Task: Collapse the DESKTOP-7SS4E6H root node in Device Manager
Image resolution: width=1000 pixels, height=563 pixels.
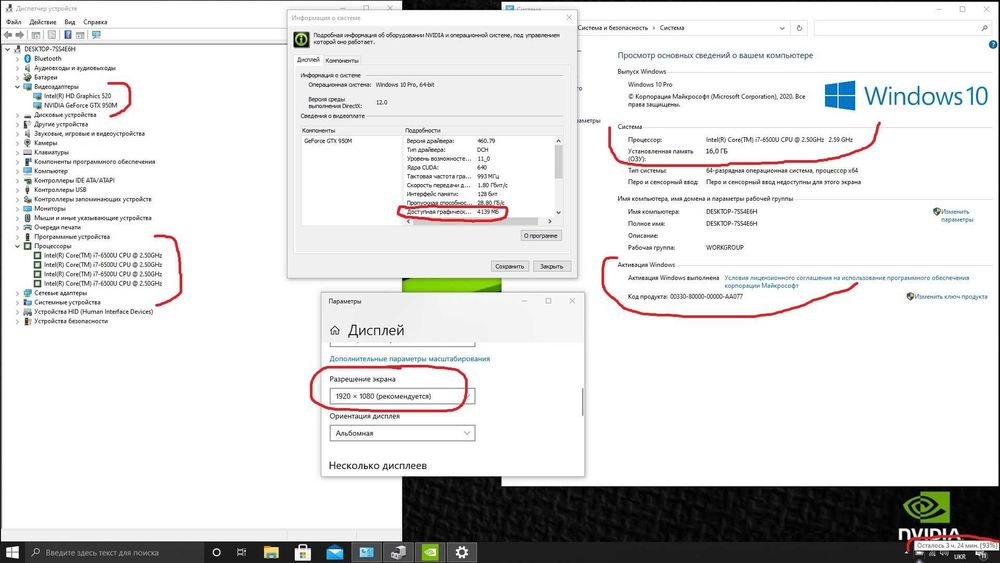Action: click(x=8, y=49)
